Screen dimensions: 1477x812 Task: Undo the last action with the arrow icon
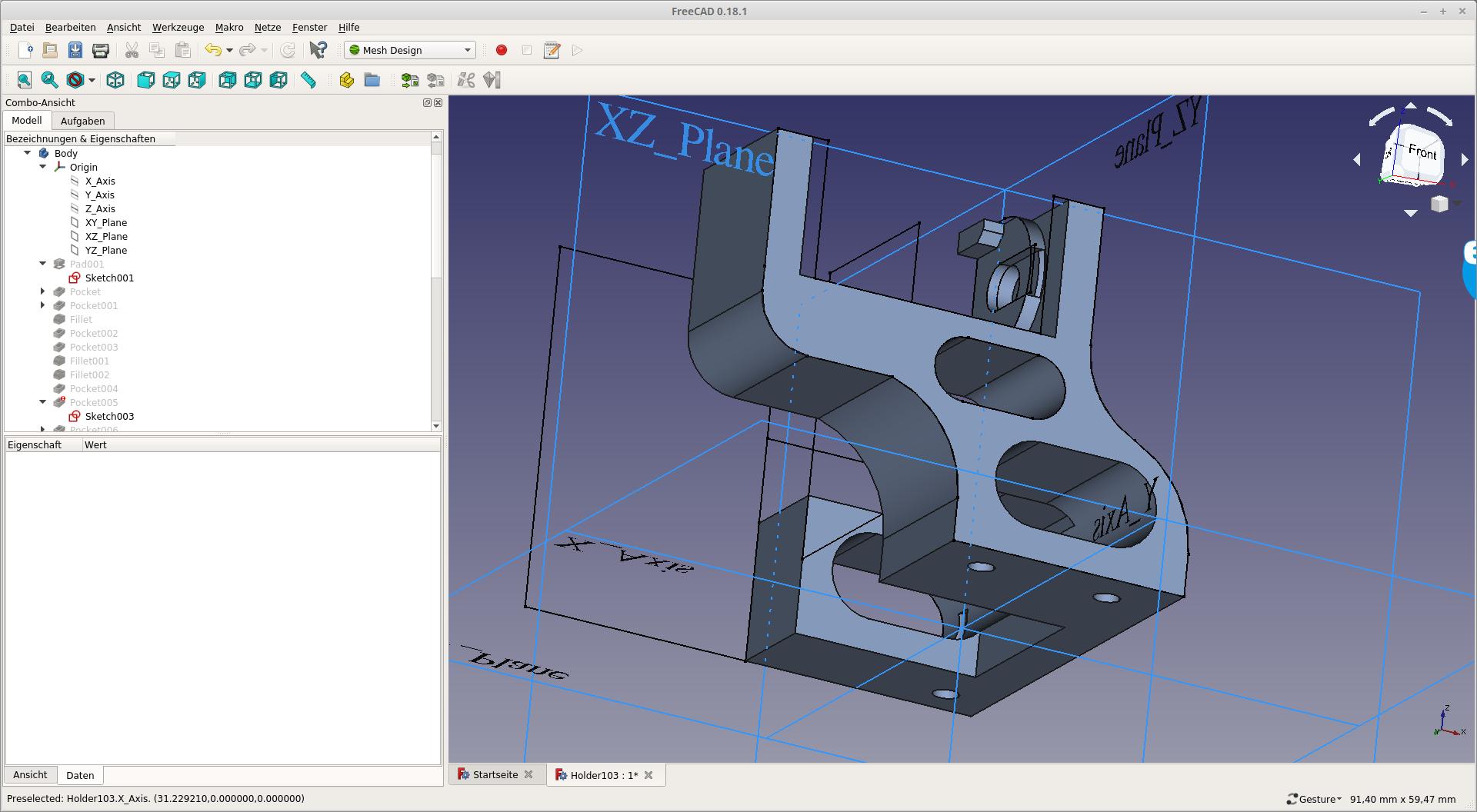tap(213, 50)
